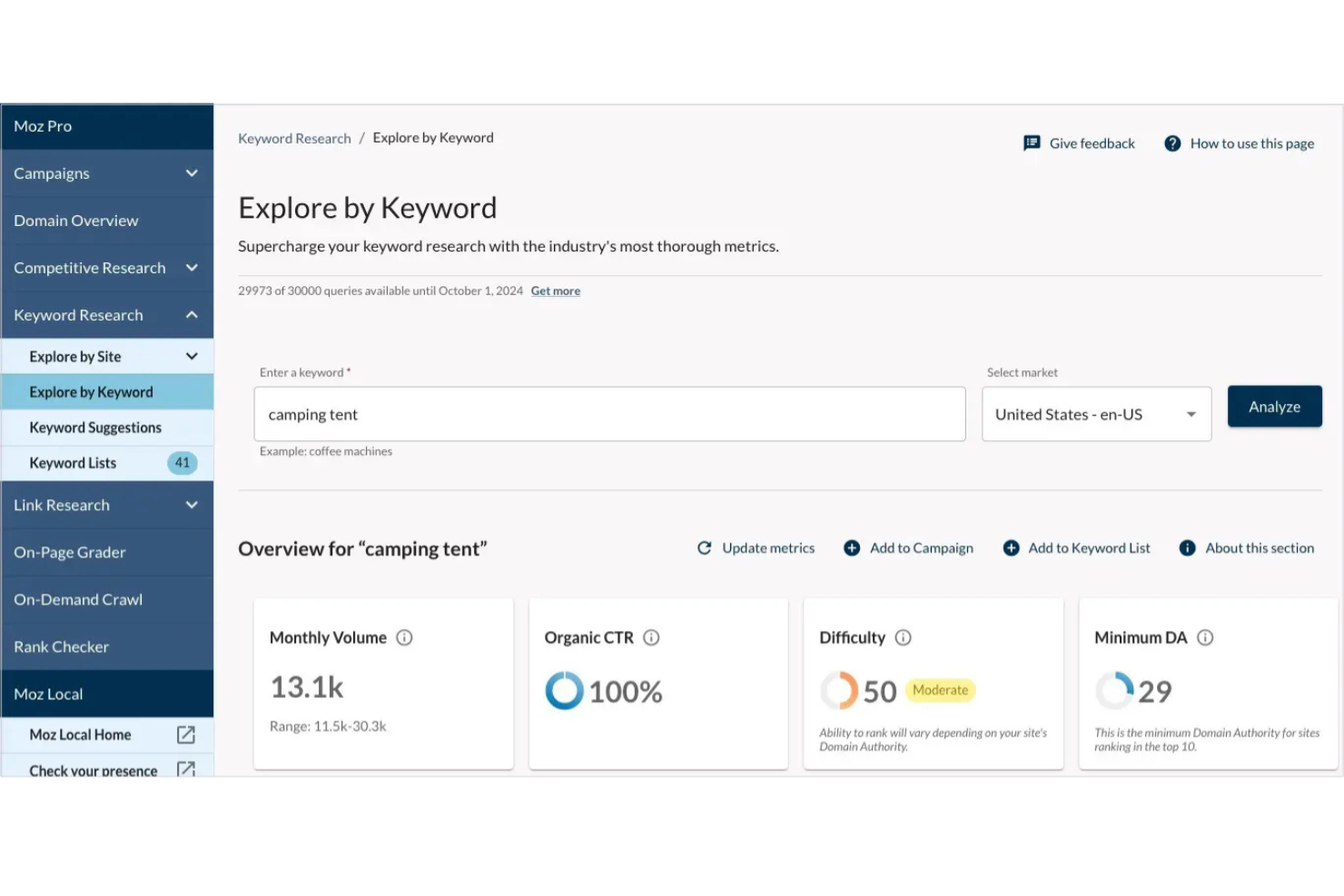The height and width of the screenshot is (896, 1344).
Task: Expand the Link Research chevron
Action: pyautogui.click(x=192, y=505)
